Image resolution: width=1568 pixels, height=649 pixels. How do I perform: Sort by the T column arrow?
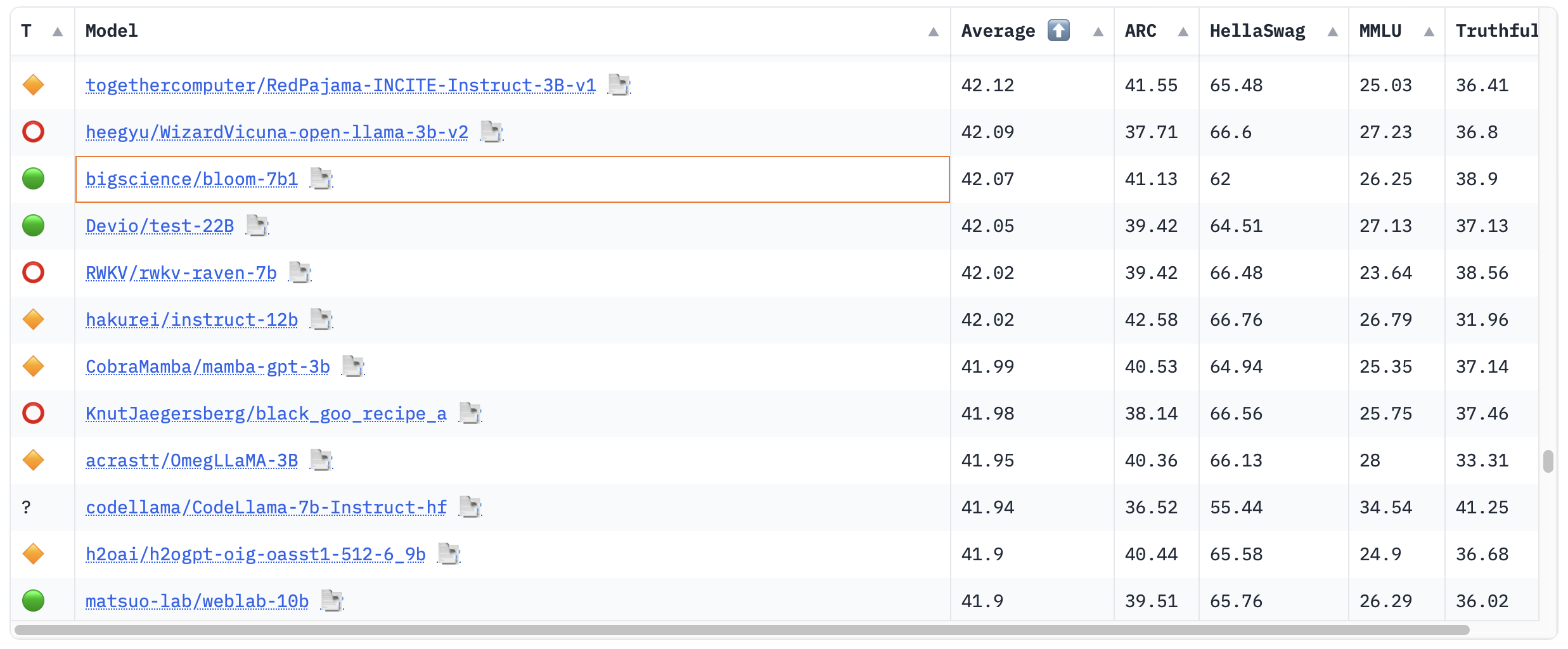click(x=58, y=32)
